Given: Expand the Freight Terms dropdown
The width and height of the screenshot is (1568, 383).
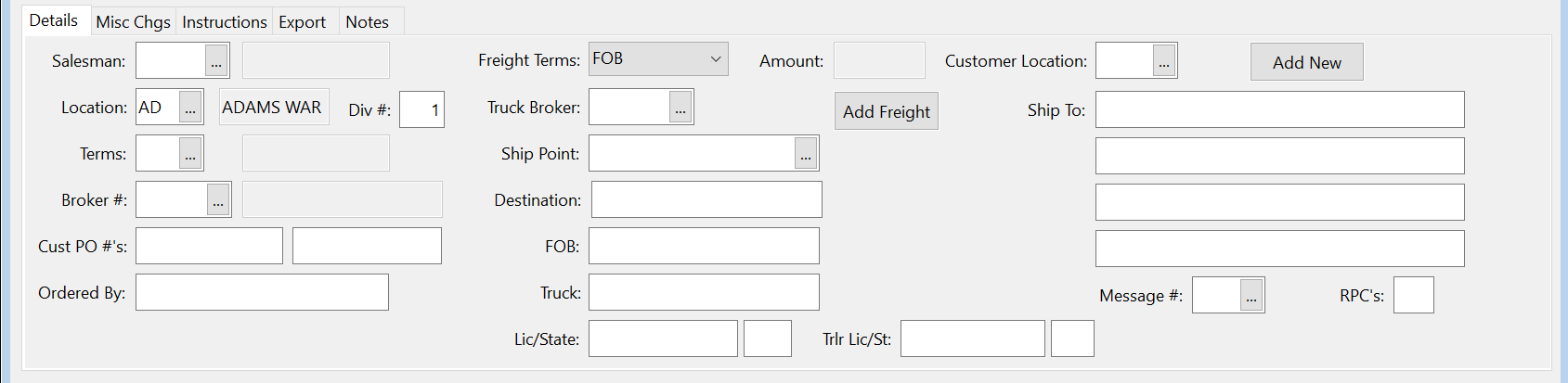Looking at the screenshot, I should (715, 59).
